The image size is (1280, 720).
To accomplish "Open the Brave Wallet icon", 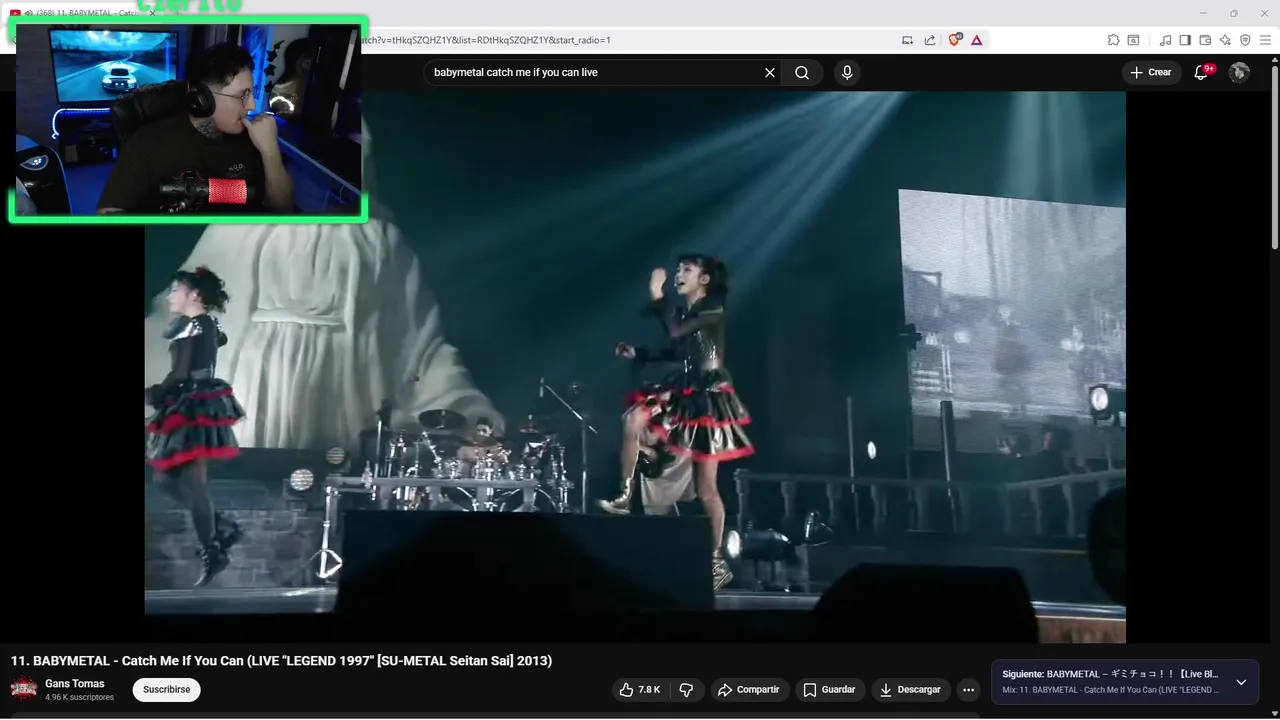I will tap(1205, 40).
